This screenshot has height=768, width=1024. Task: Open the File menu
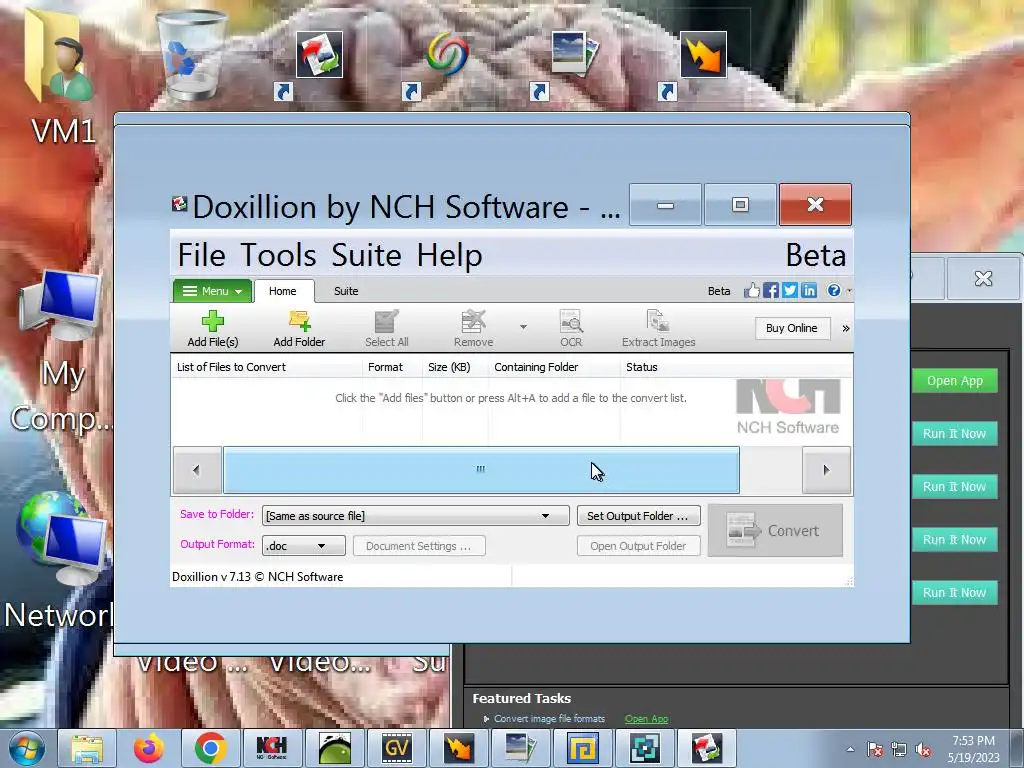pos(201,255)
